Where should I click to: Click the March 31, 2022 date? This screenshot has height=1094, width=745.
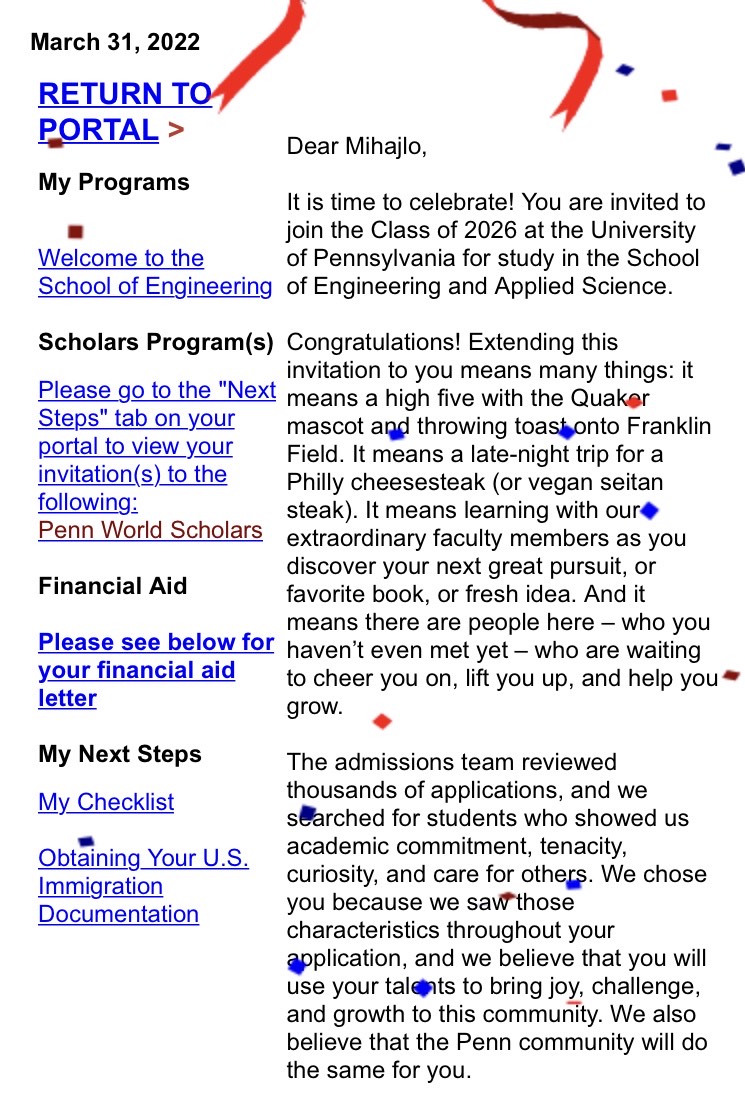115,42
